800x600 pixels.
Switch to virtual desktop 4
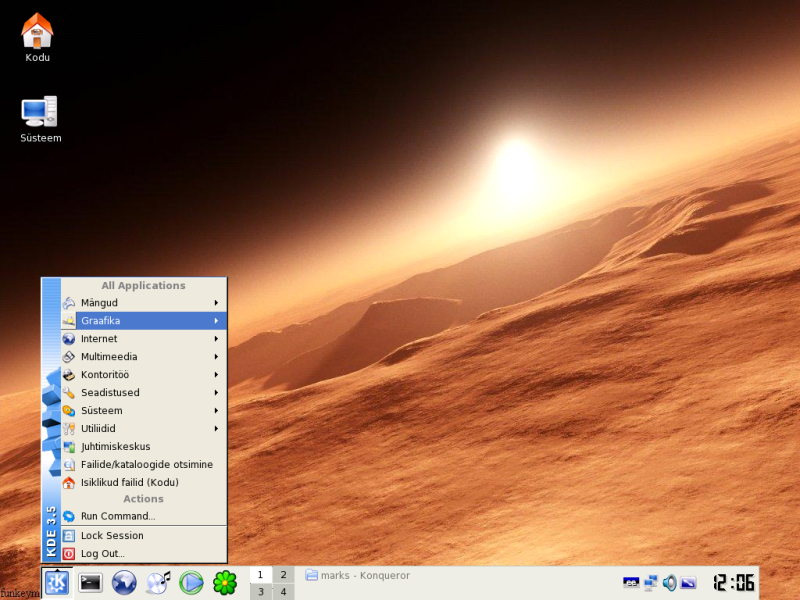(283, 592)
